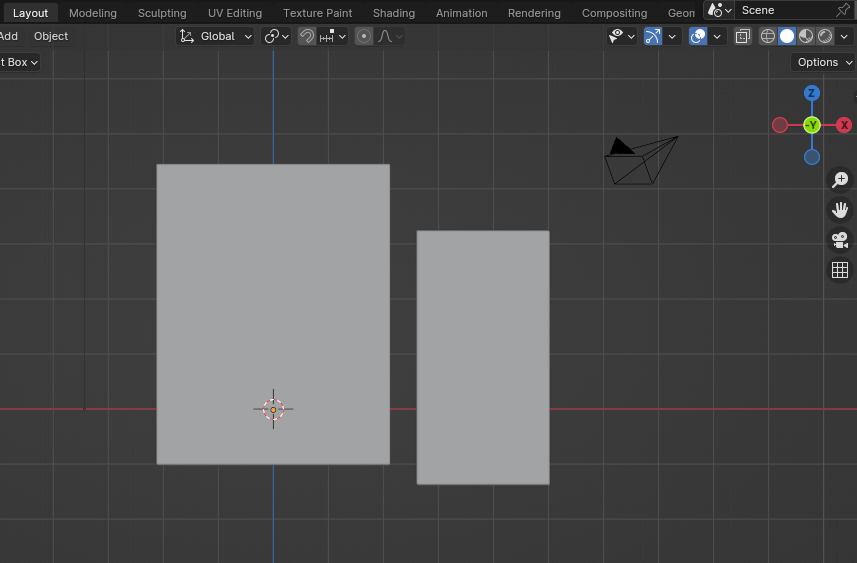Switch to Solid shading
The width and height of the screenshot is (857, 563).
[787, 36]
